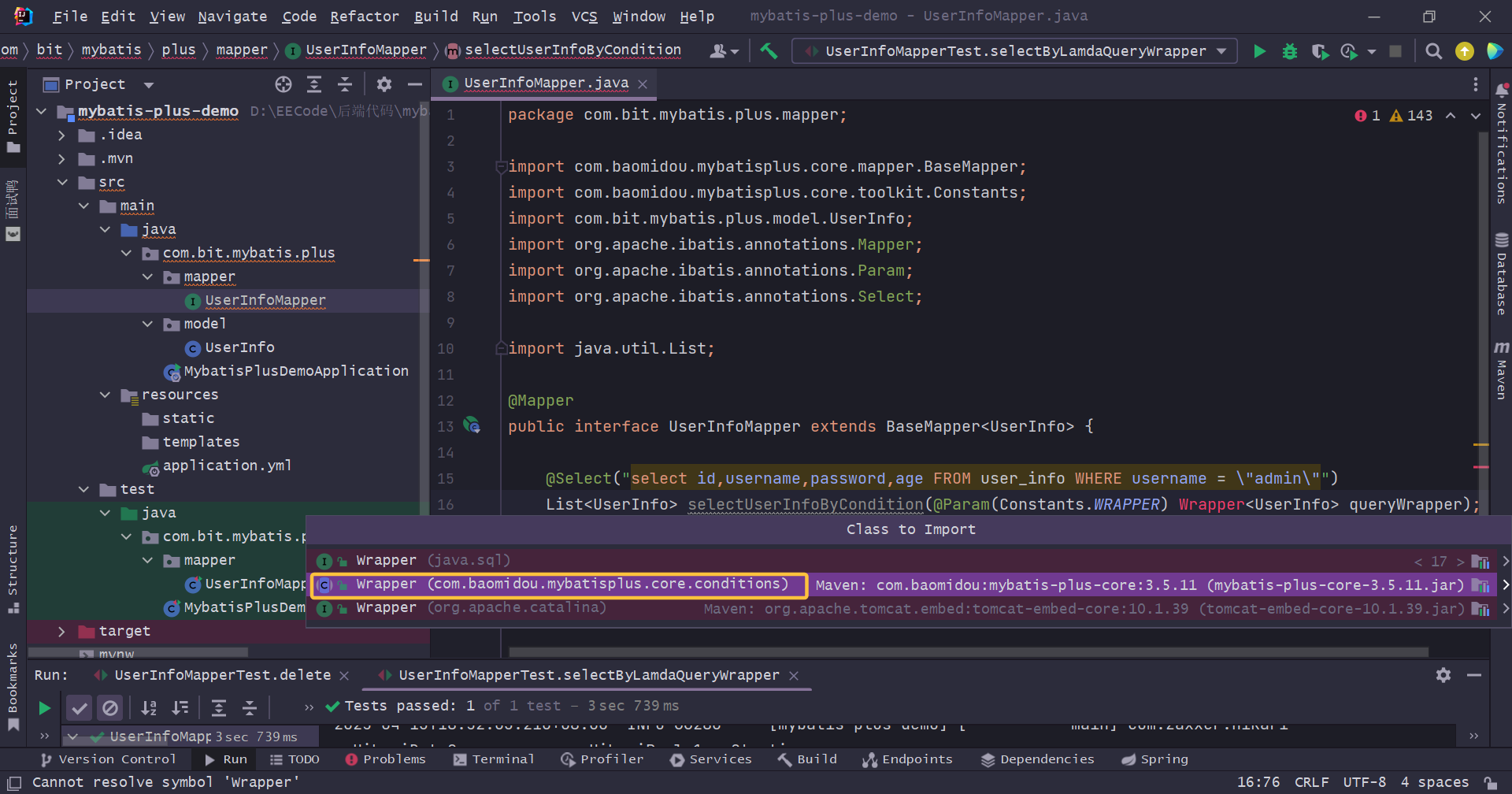Open the Endpoints tool window
Image resolution: width=1512 pixels, height=794 pixels.
907,759
